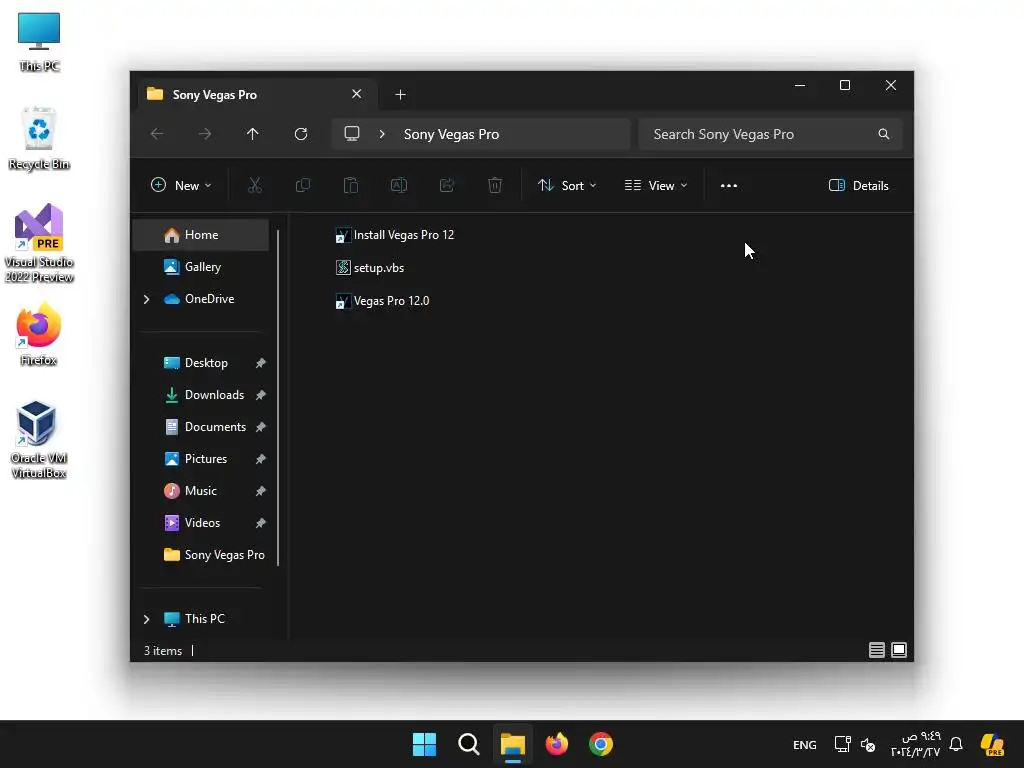This screenshot has width=1024, height=768.
Task: Switch to large thumbnails view icon
Action: [x=899, y=650]
